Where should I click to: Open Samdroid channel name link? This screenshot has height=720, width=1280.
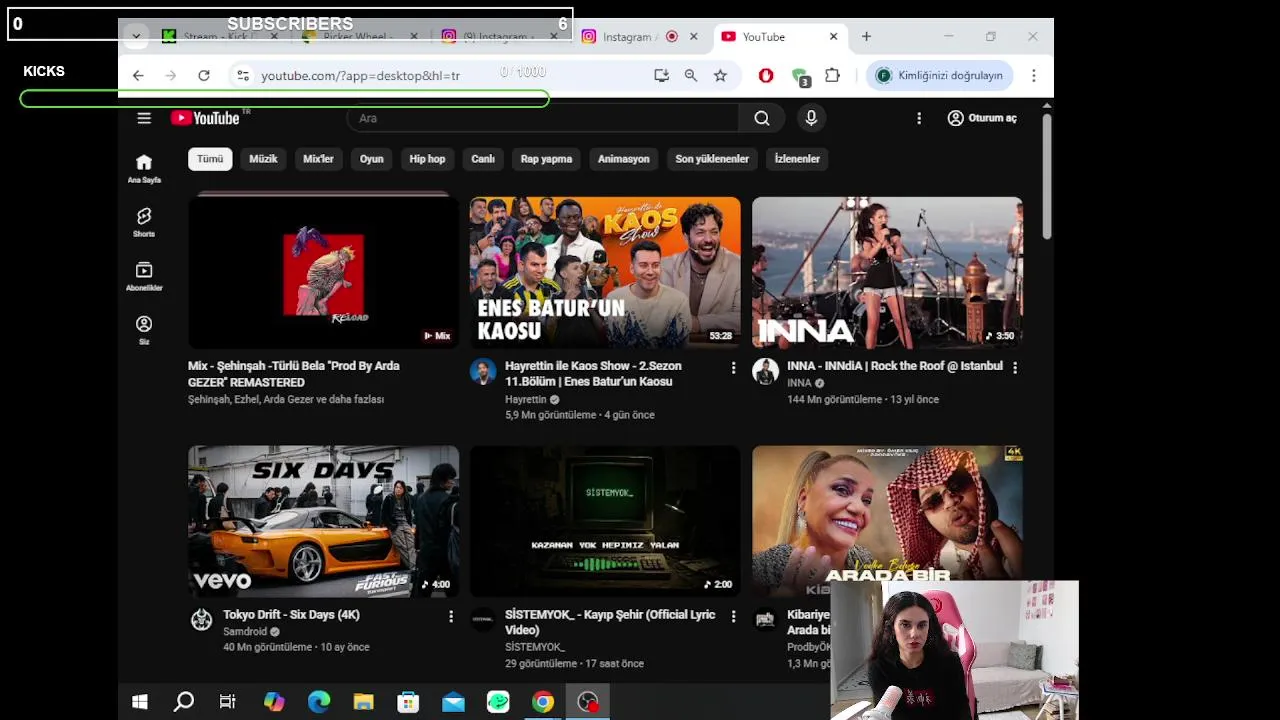245,632
